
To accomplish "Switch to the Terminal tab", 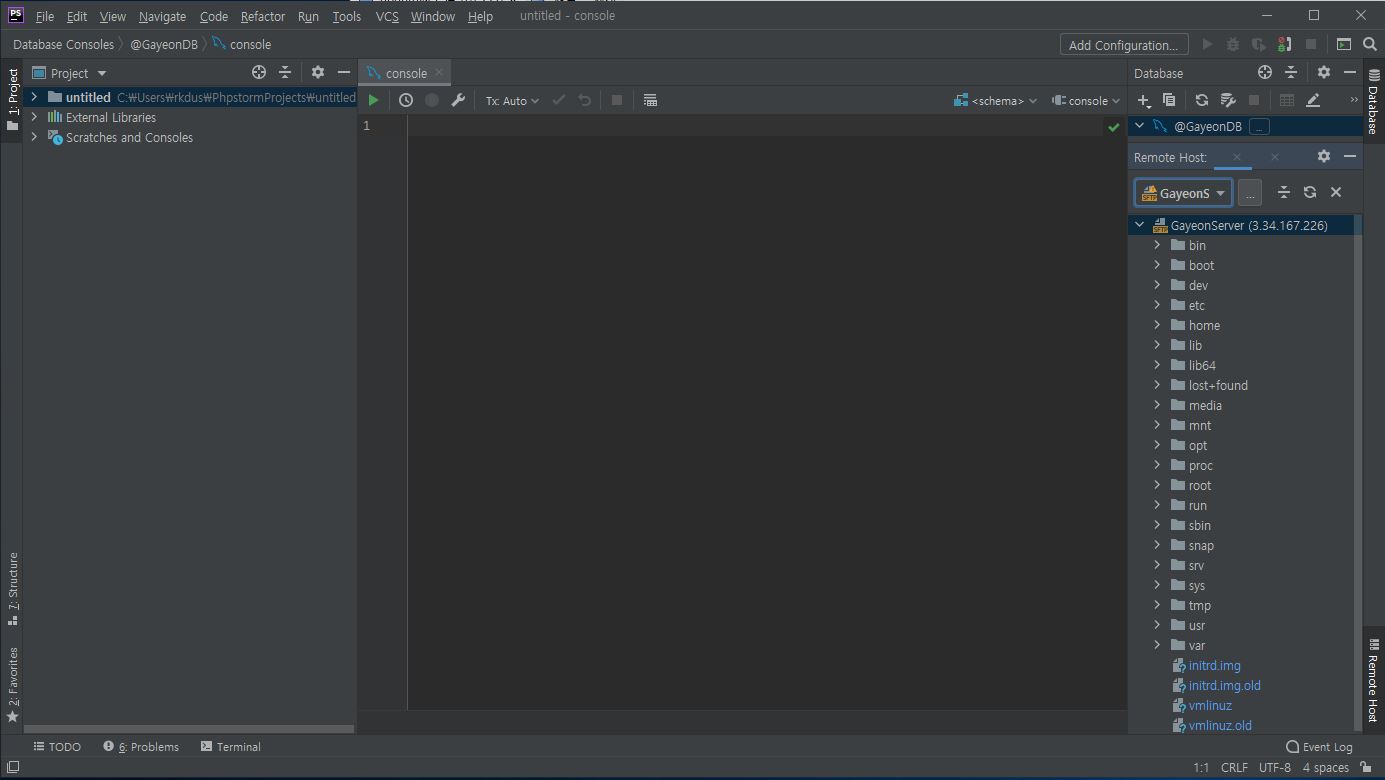I will 231,747.
